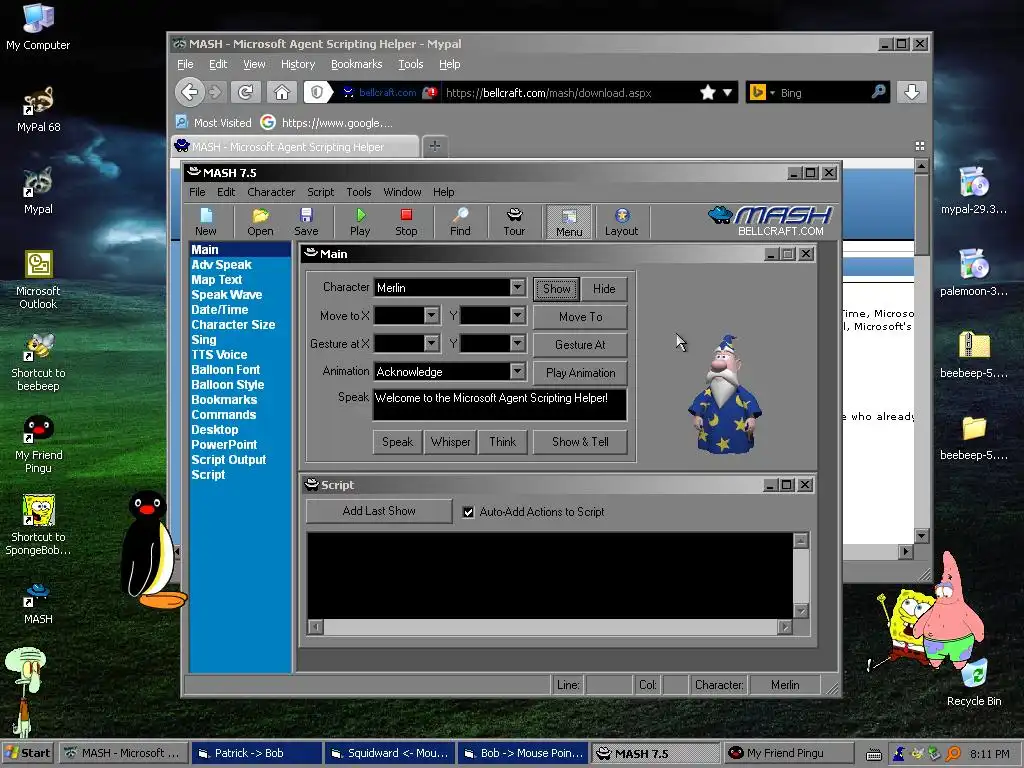Select PowerPoint in the sidebar
The height and width of the screenshot is (768, 1024).
(x=224, y=445)
